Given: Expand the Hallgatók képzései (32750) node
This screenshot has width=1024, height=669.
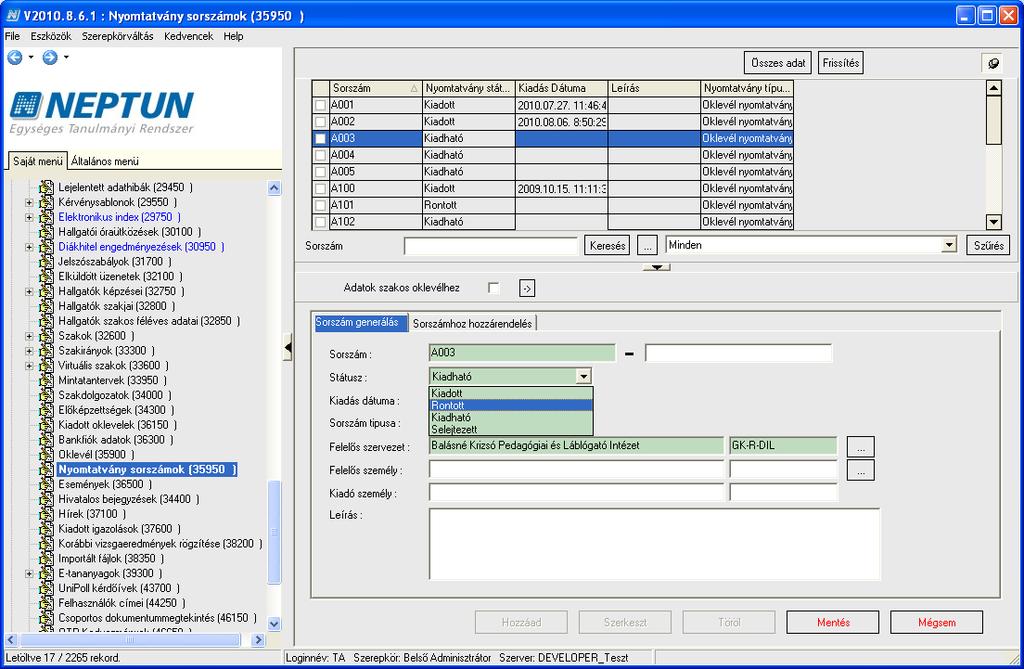Looking at the screenshot, I should click(x=29, y=291).
